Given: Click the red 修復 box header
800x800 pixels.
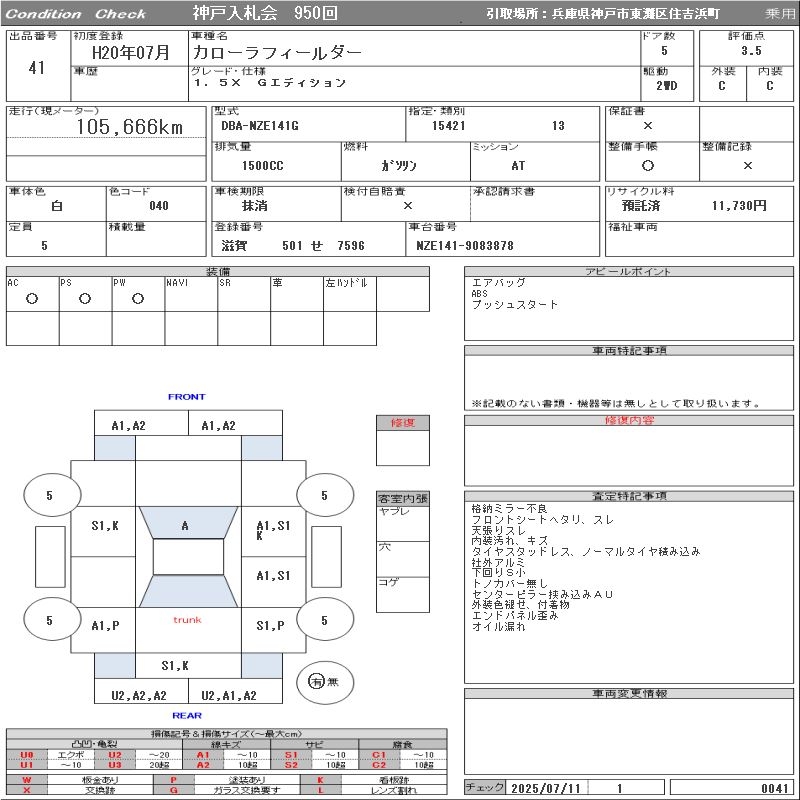Looking at the screenshot, I should click(x=403, y=422).
